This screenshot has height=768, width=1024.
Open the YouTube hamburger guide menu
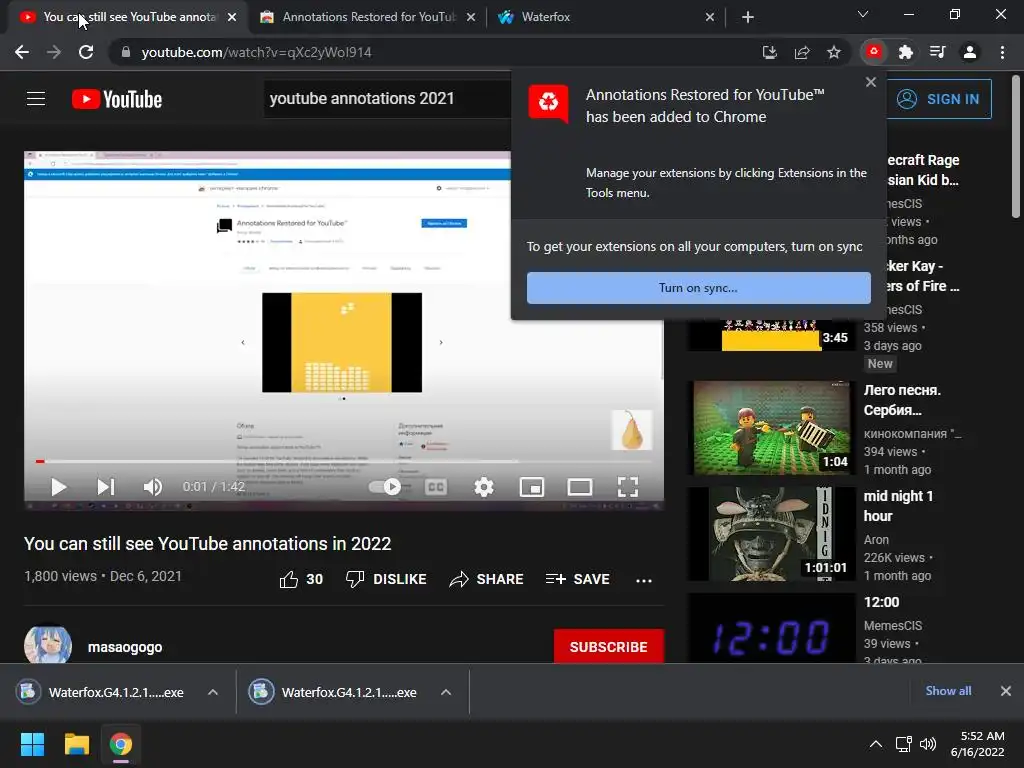coord(36,99)
